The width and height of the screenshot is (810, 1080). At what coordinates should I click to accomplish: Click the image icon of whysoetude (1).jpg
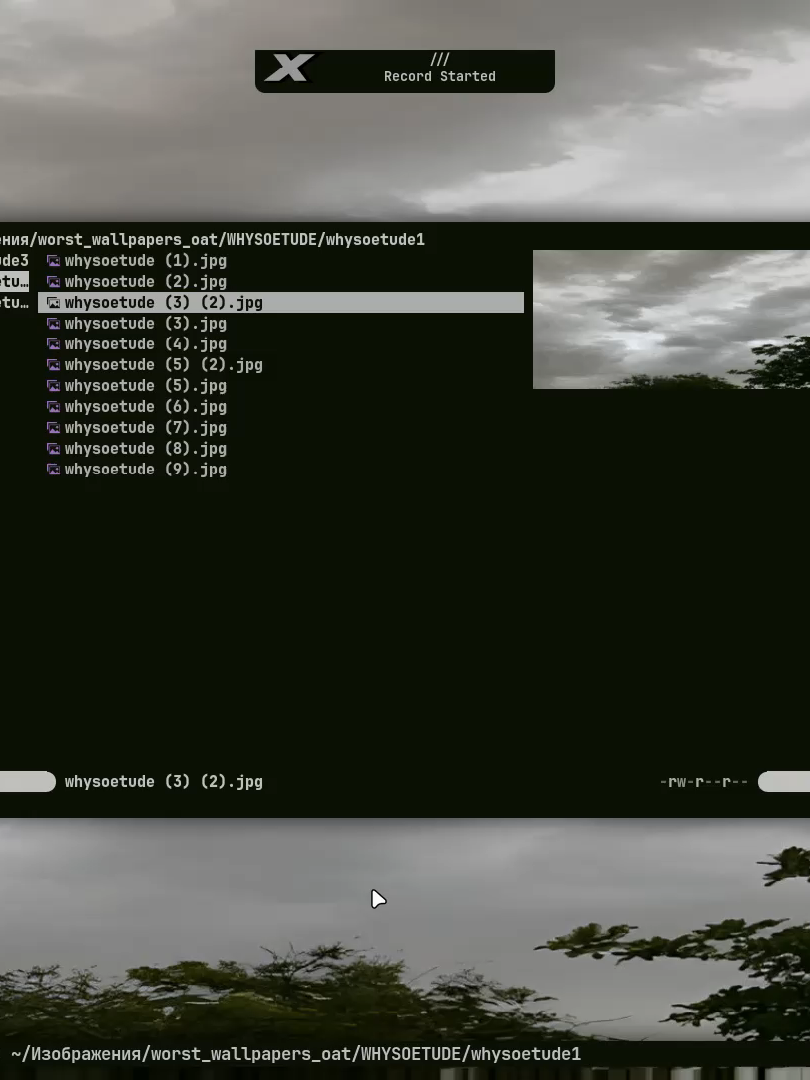tap(53, 261)
